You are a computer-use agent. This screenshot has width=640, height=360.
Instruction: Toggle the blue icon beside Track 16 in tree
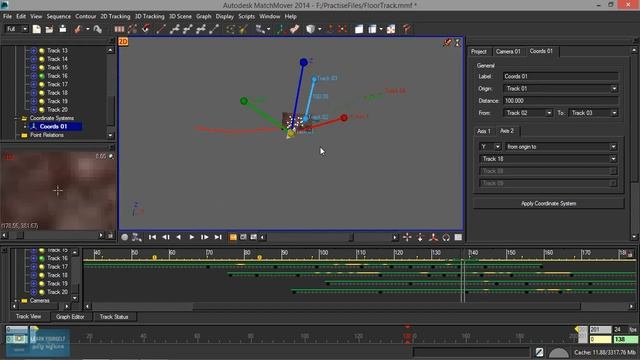(x=33, y=76)
